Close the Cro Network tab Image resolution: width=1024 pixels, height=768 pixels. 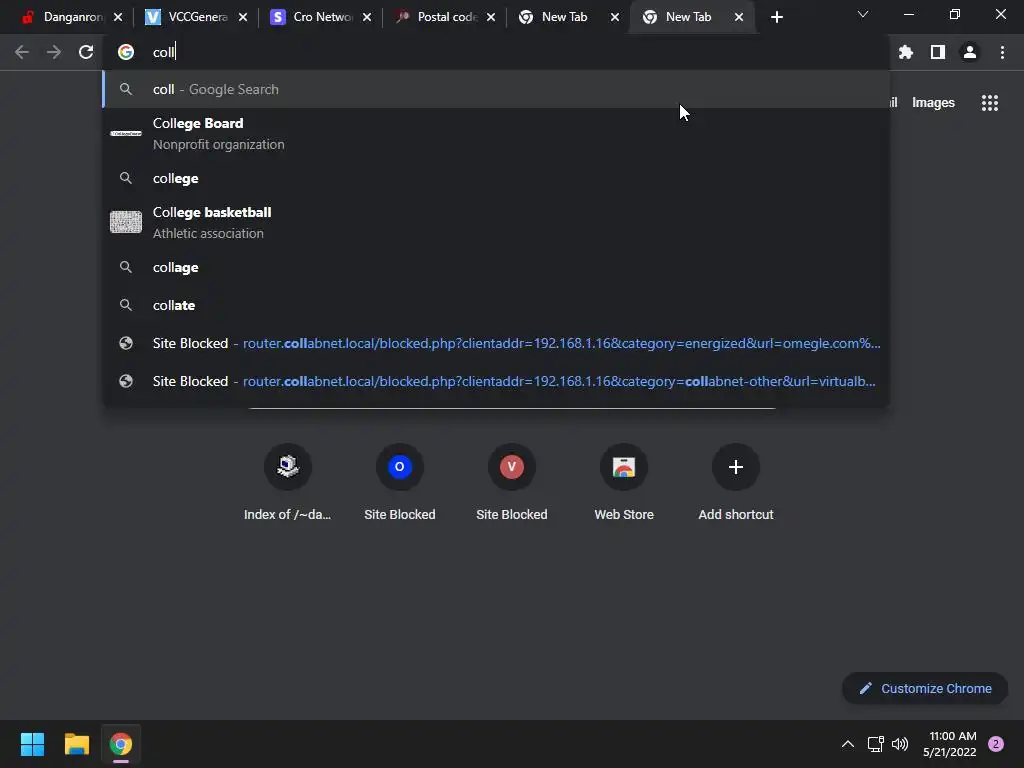(367, 17)
